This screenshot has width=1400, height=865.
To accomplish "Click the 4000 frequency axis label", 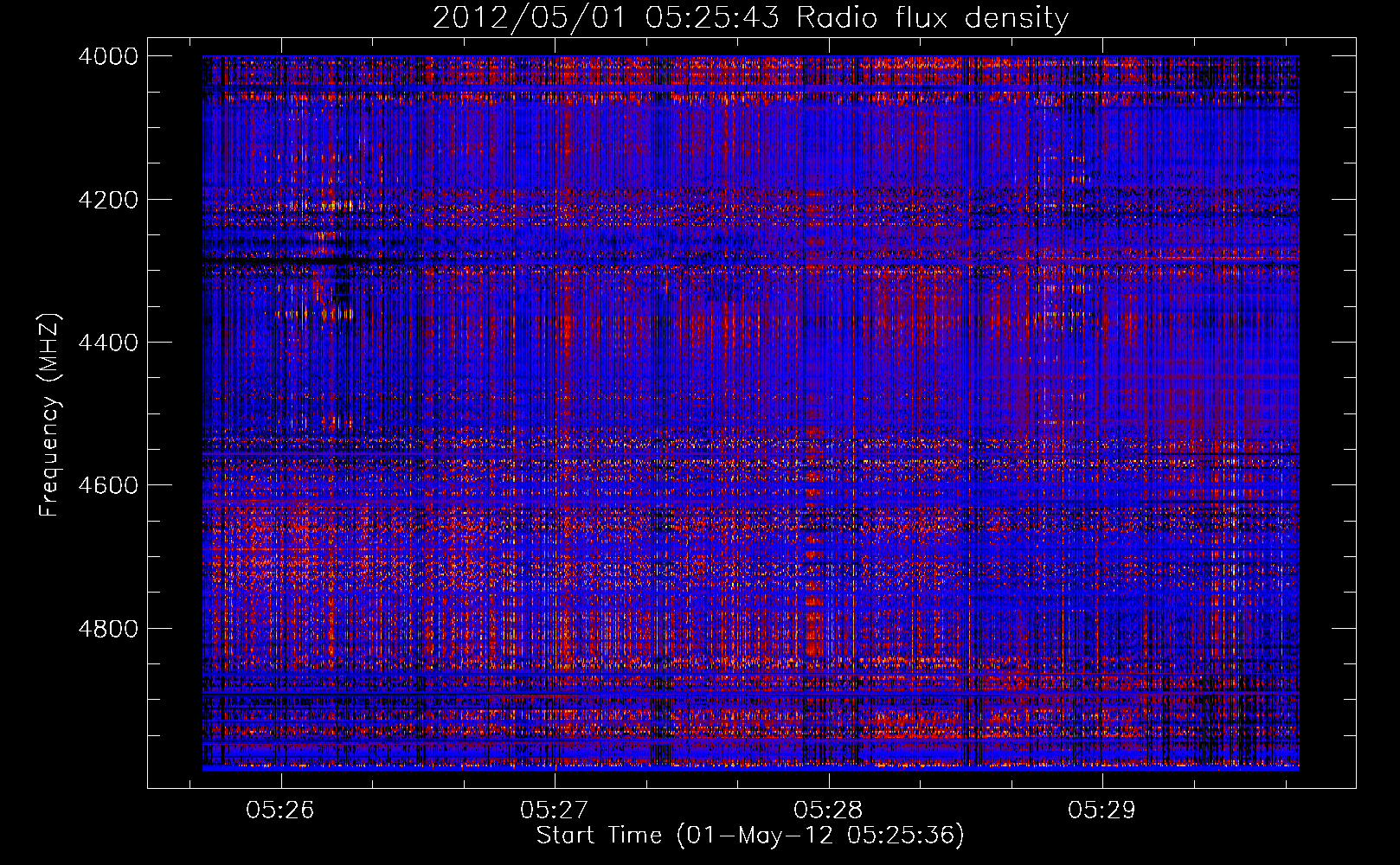I will [x=108, y=56].
